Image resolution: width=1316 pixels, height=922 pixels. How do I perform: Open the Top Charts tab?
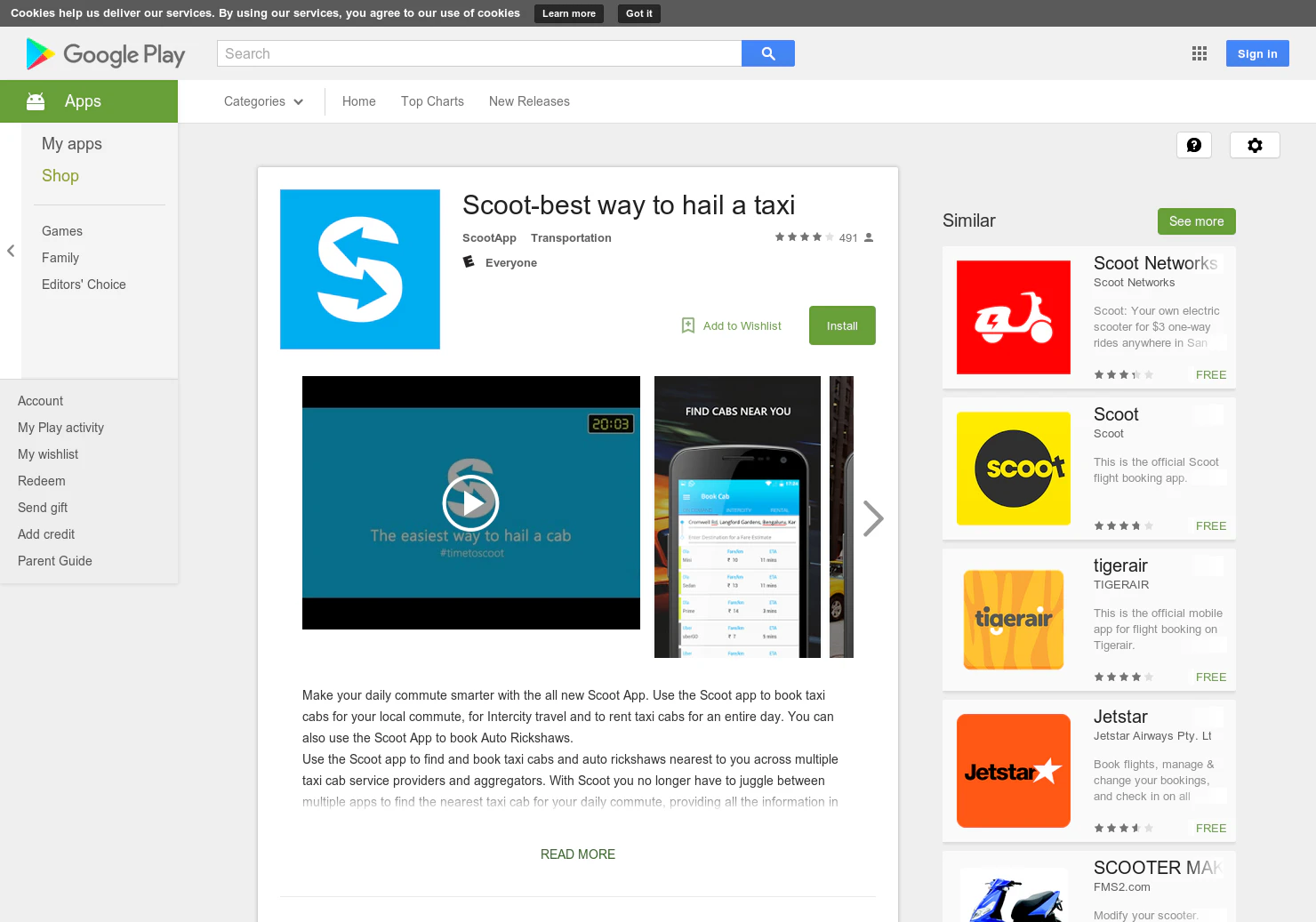432,101
